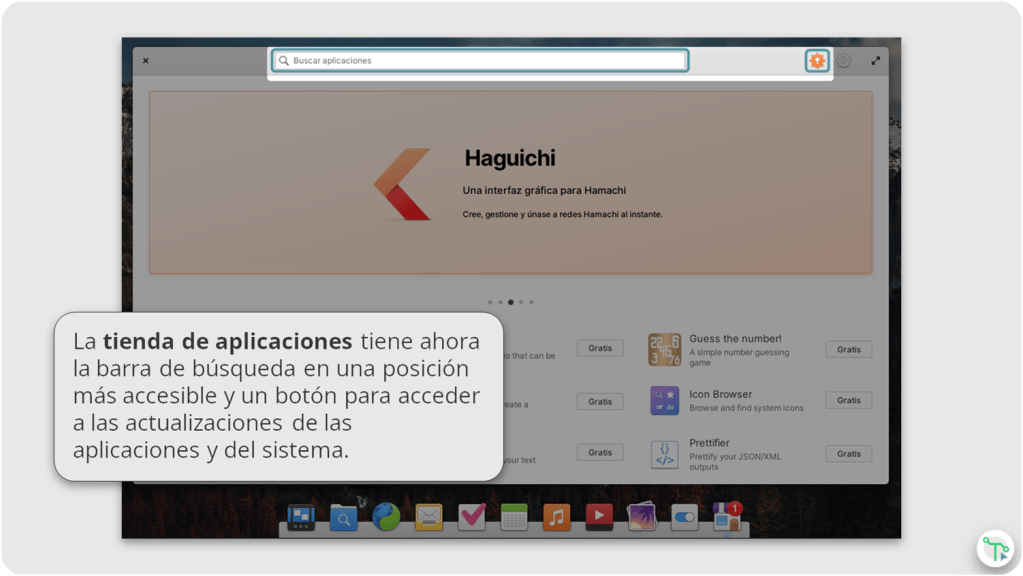Launch the Music app from the dock

pyautogui.click(x=556, y=517)
